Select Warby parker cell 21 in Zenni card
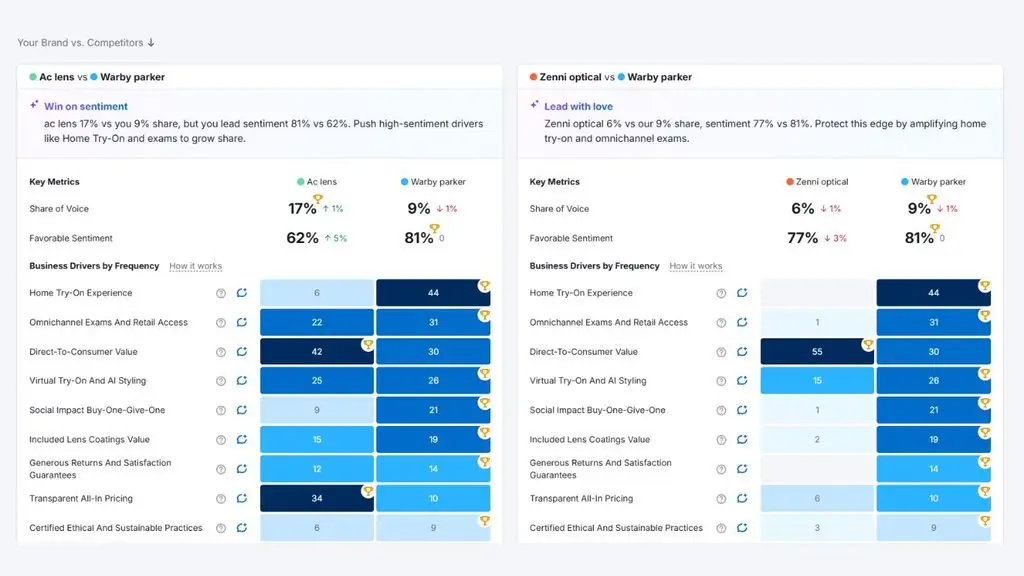1024x576 pixels. (933, 410)
